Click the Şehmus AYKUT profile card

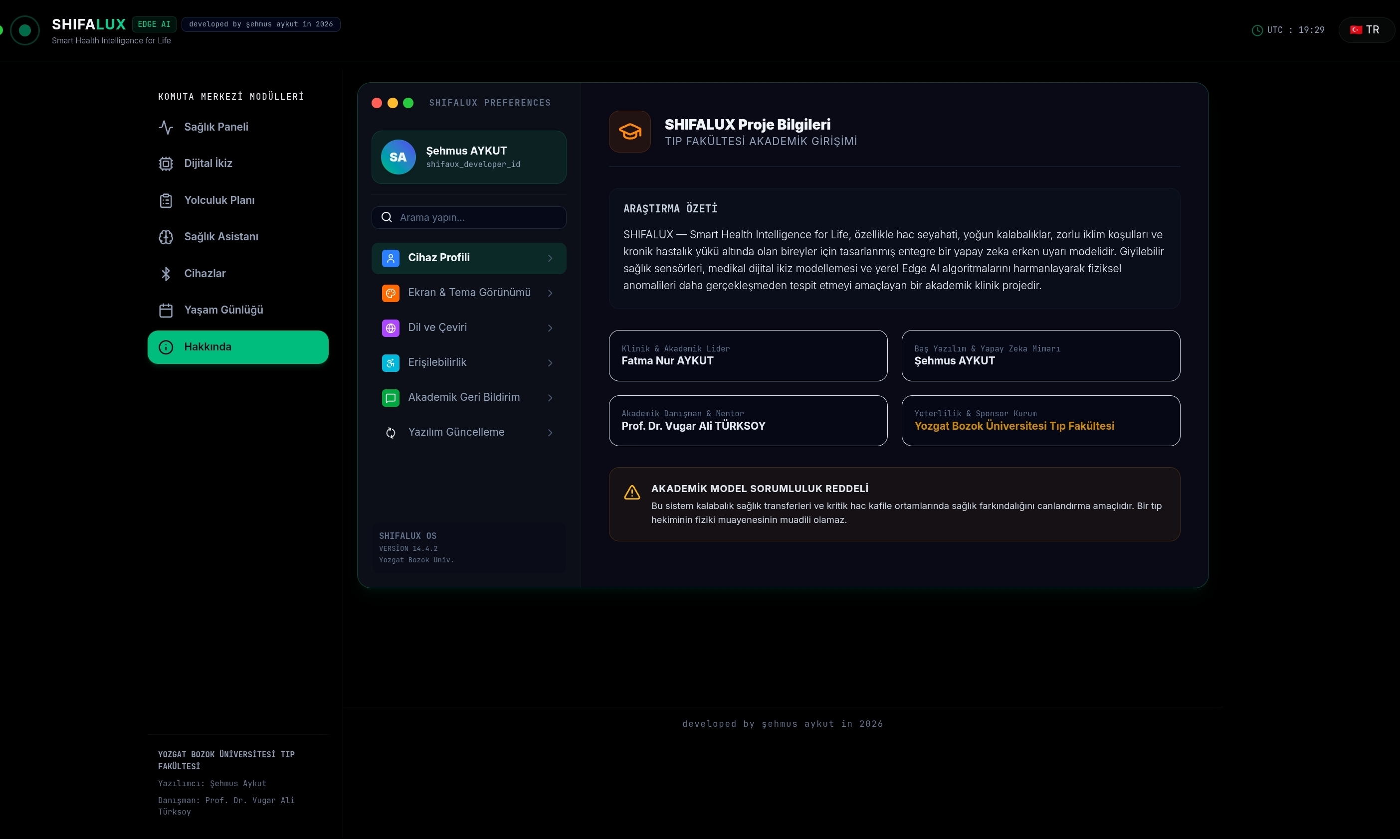point(469,158)
